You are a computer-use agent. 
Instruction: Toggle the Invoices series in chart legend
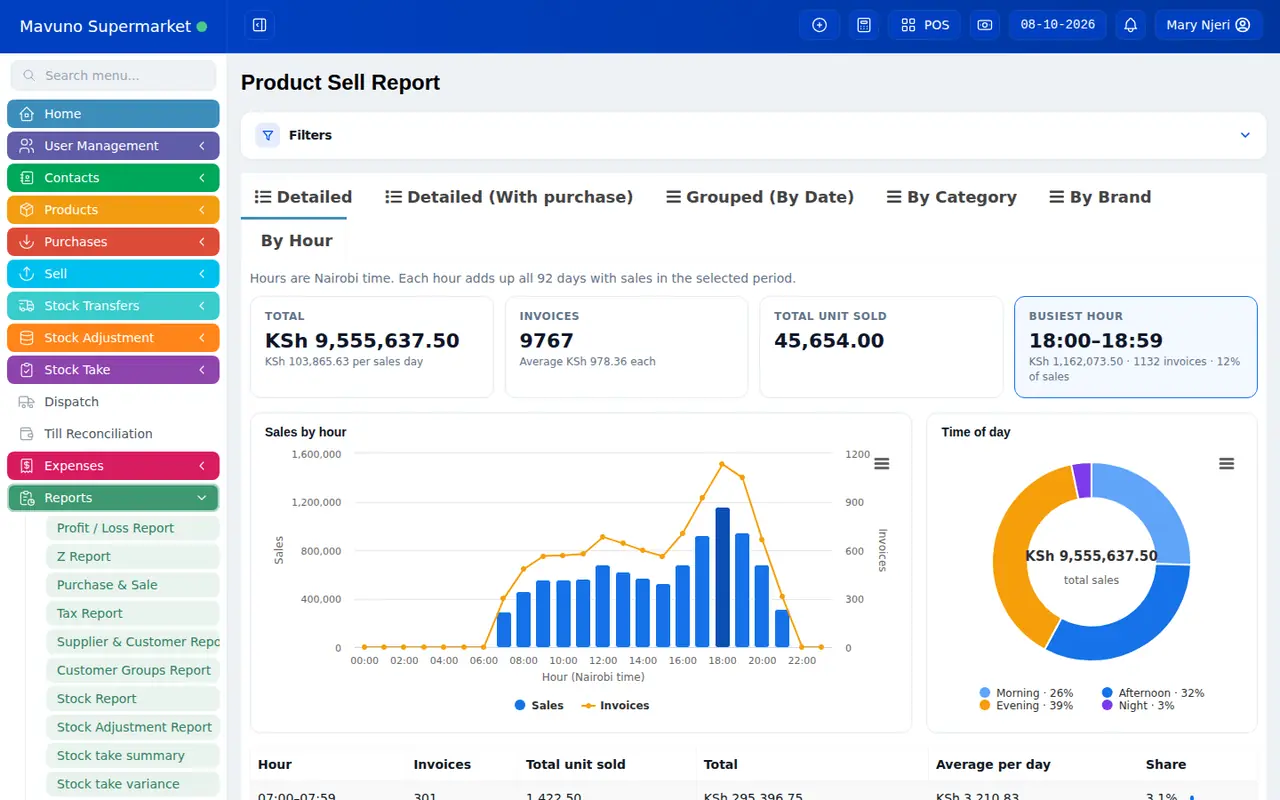point(615,706)
